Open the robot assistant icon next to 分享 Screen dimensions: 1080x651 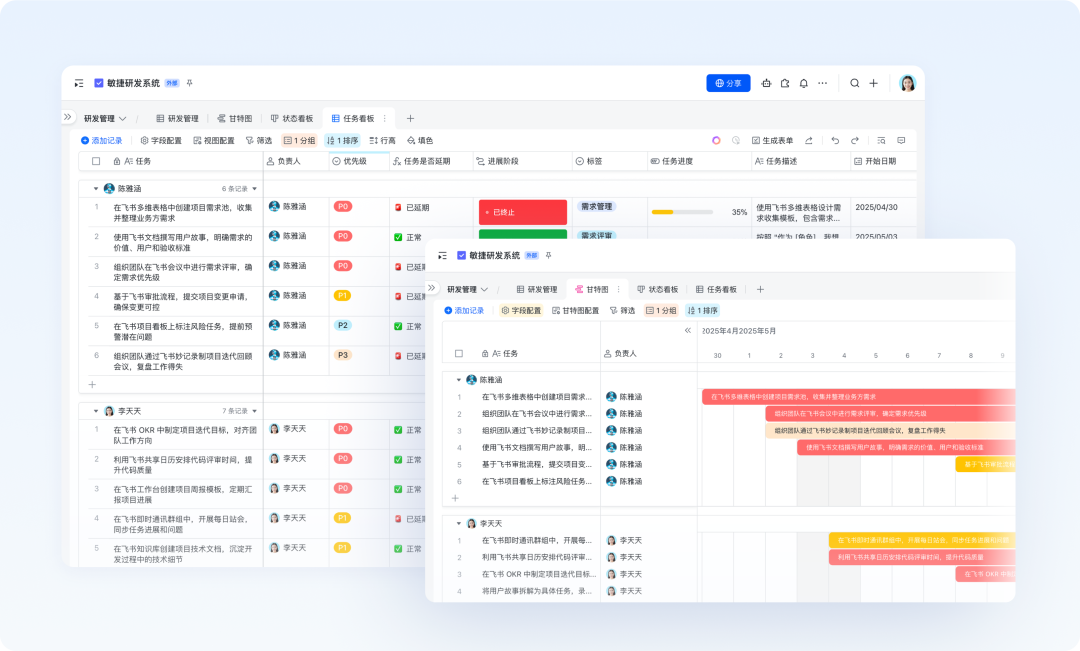pos(766,83)
